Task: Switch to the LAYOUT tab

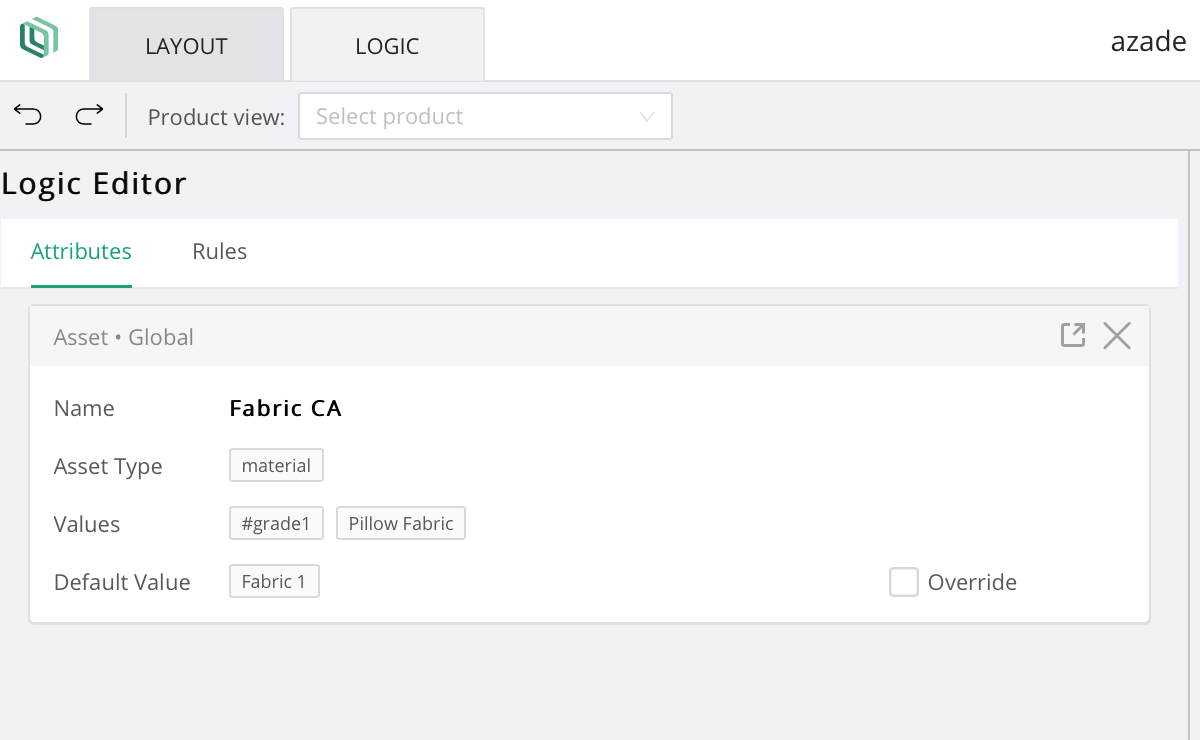Action: coord(186,46)
